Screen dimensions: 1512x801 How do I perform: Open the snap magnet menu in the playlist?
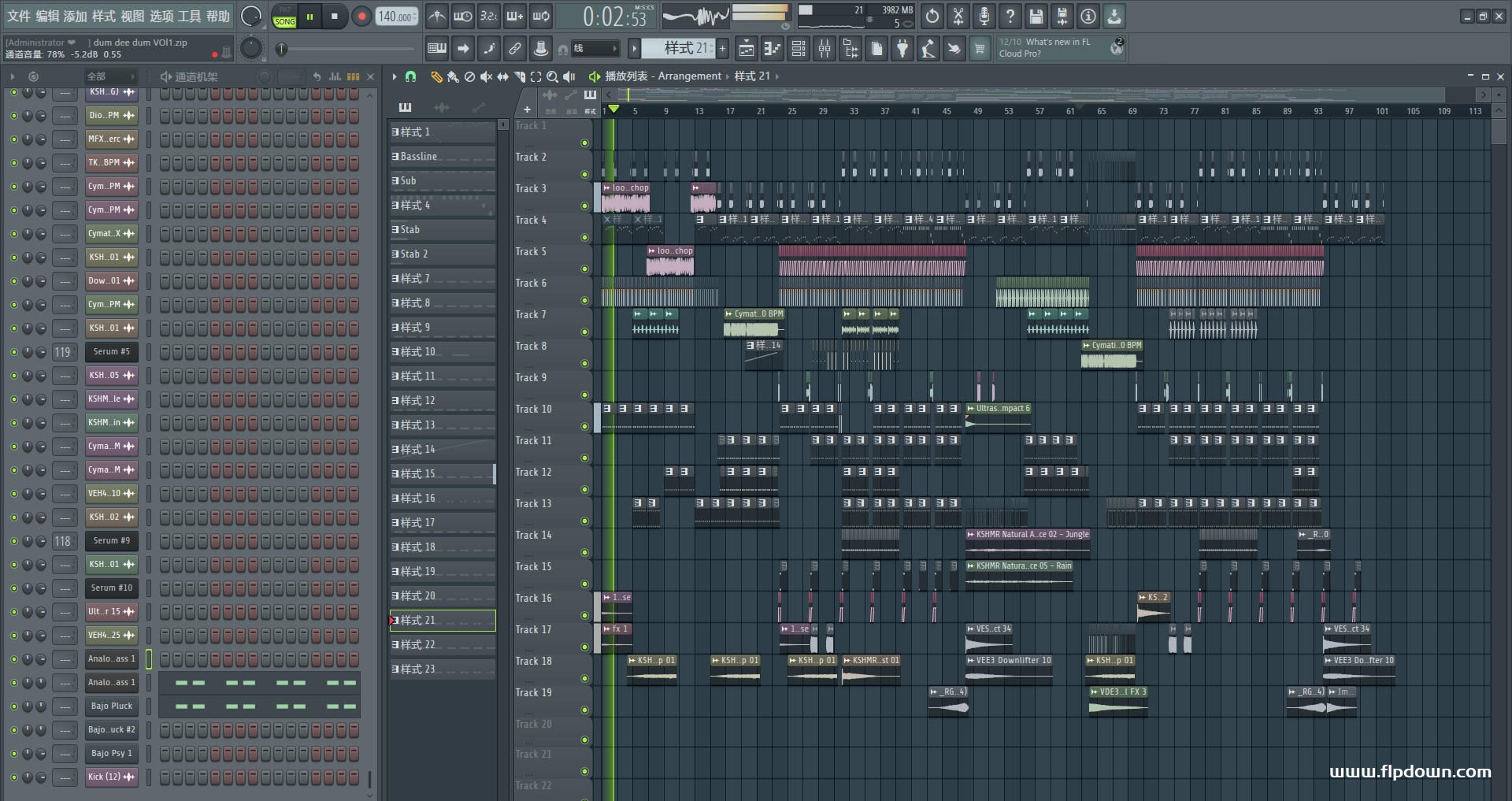(410, 76)
